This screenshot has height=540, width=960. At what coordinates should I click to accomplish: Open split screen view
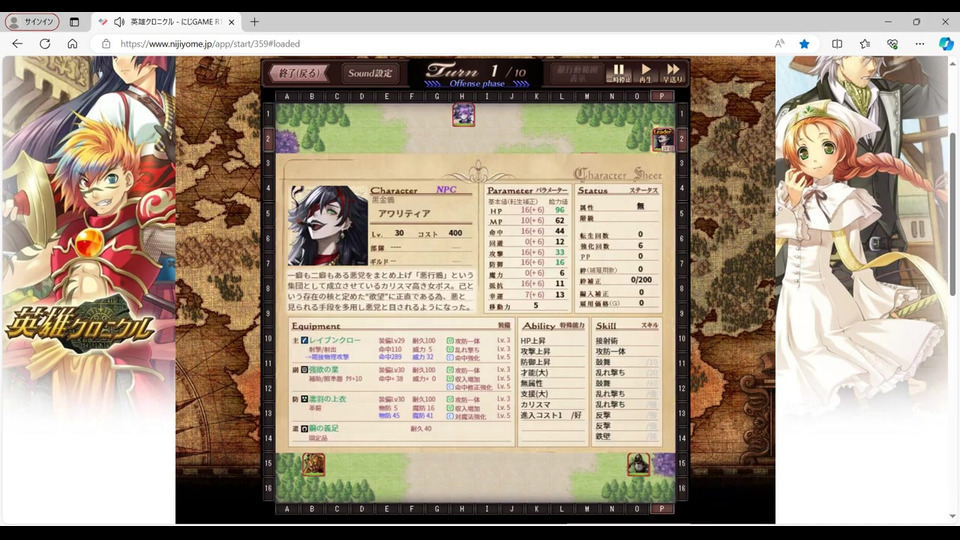point(837,44)
